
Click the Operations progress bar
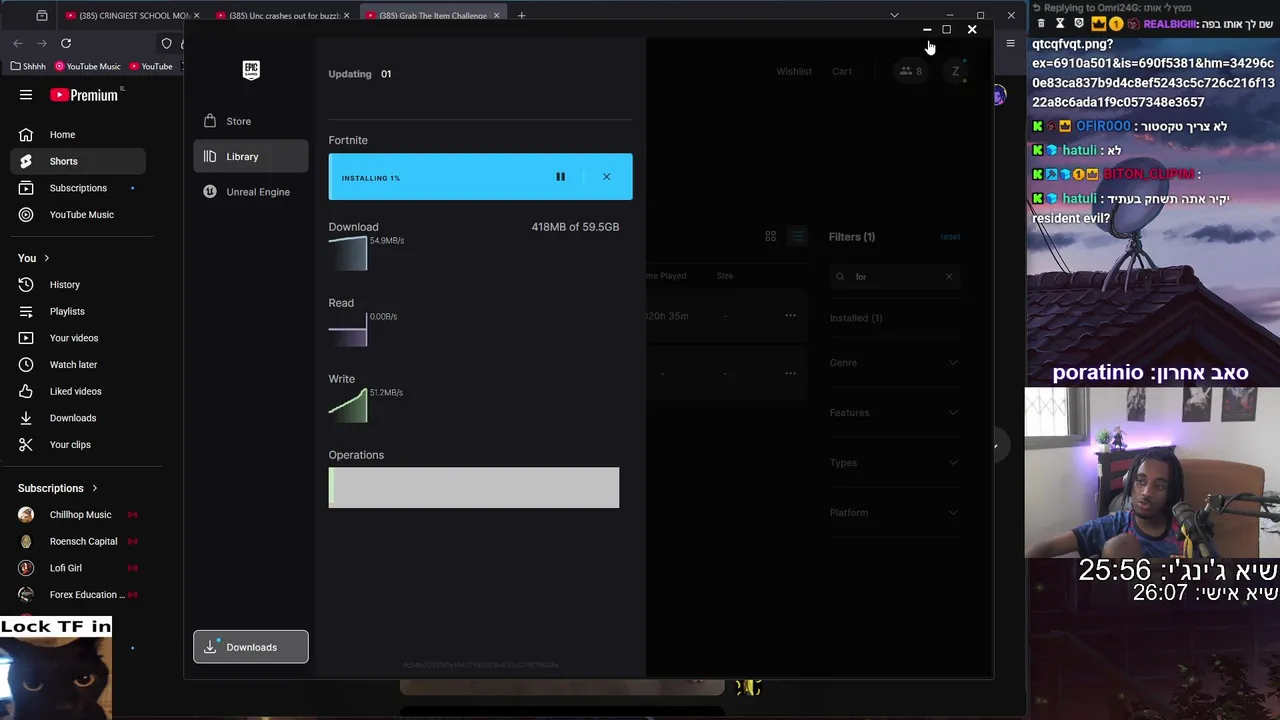click(x=474, y=488)
